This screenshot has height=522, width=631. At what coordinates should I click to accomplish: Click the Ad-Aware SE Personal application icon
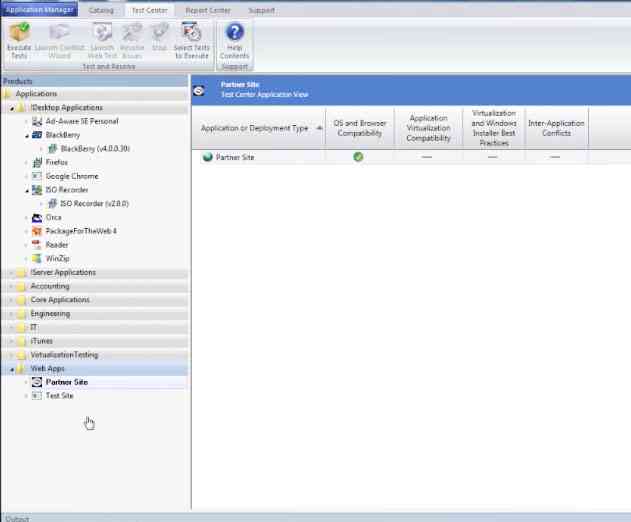(x=37, y=121)
